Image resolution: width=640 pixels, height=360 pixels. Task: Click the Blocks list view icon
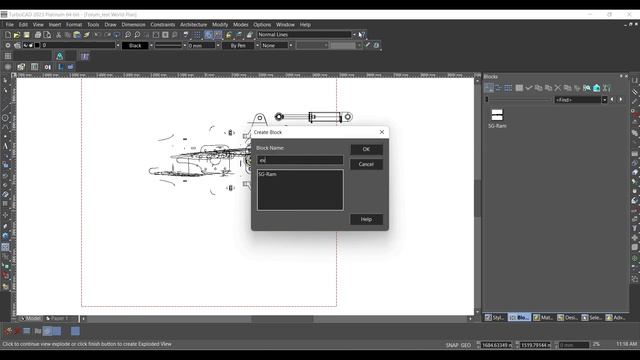(x=498, y=88)
